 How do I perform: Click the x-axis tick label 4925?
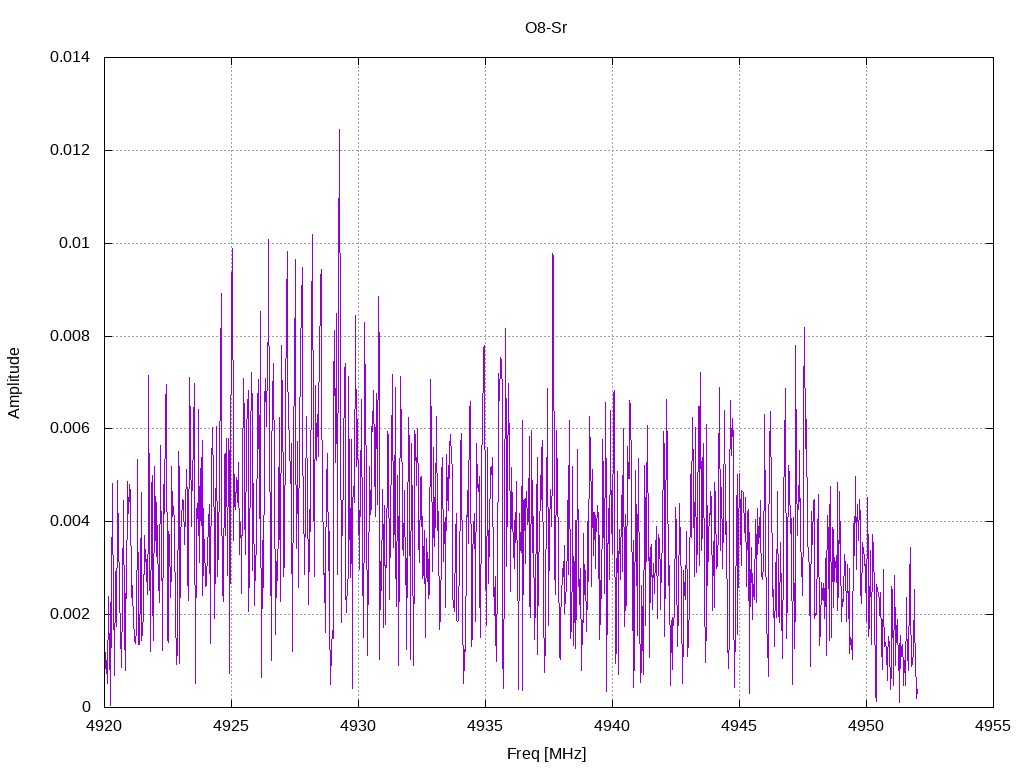click(231, 726)
